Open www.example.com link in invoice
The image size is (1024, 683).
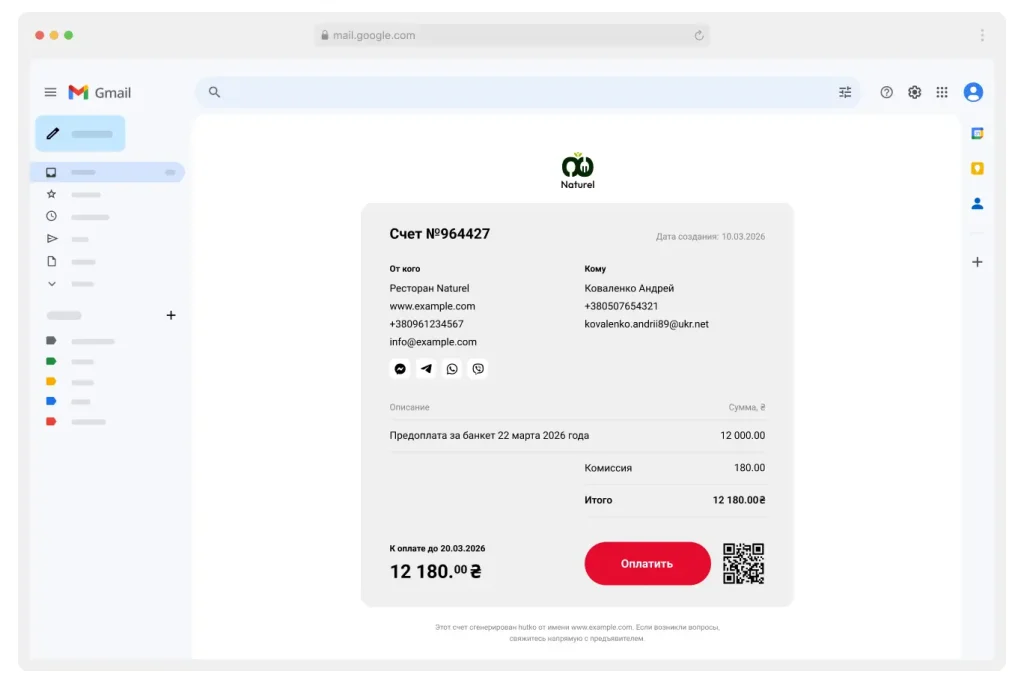(x=432, y=306)
